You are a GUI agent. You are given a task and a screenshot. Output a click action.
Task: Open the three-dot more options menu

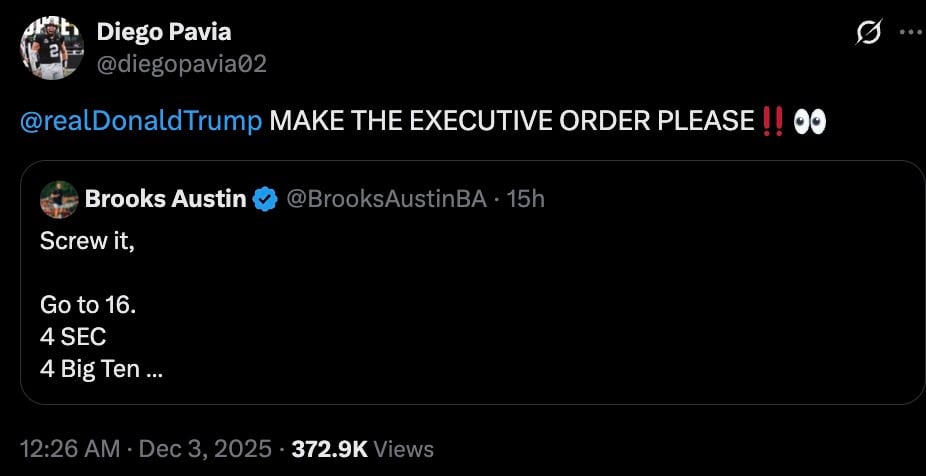tap(908, 31)
